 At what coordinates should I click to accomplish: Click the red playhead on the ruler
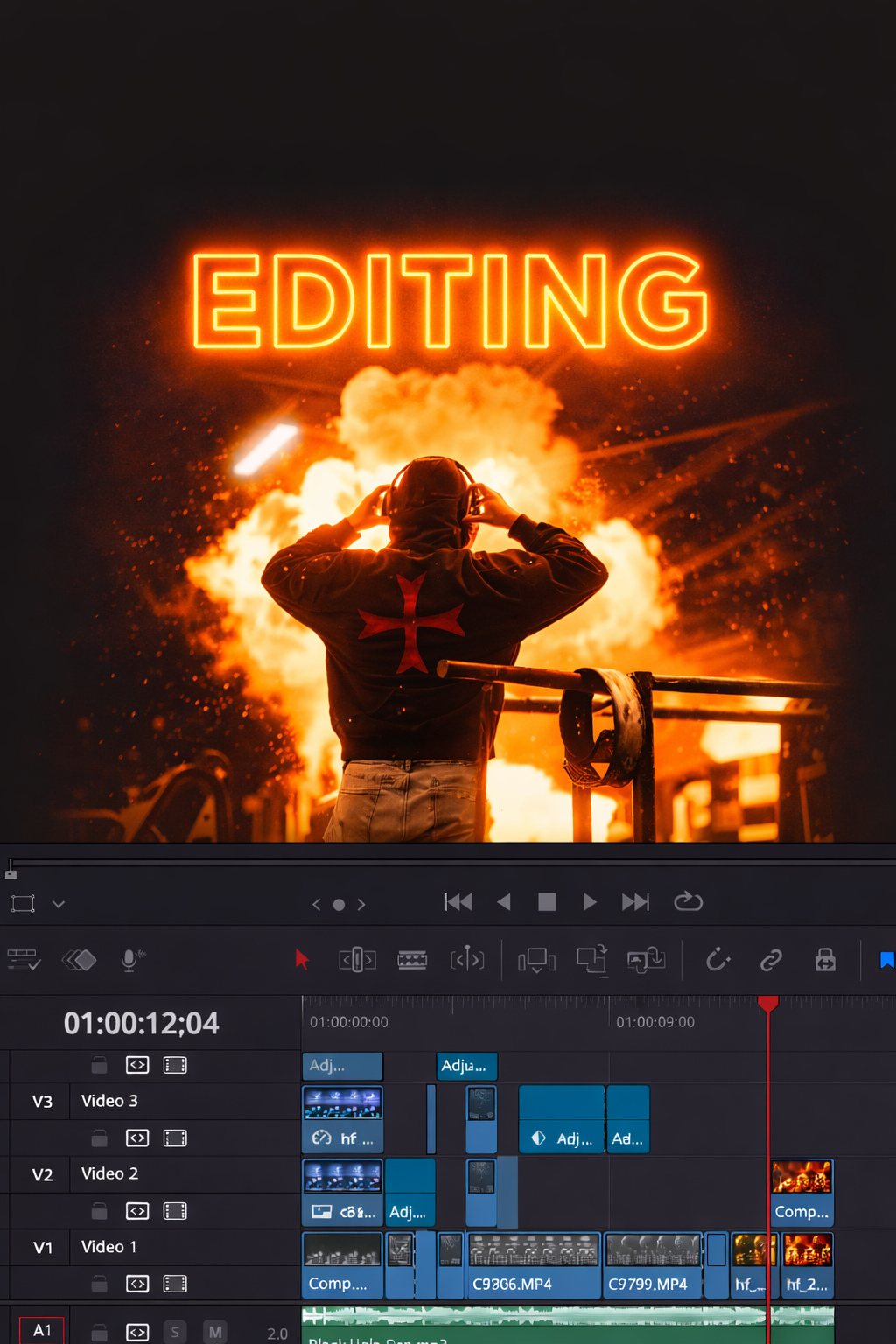768,1004
